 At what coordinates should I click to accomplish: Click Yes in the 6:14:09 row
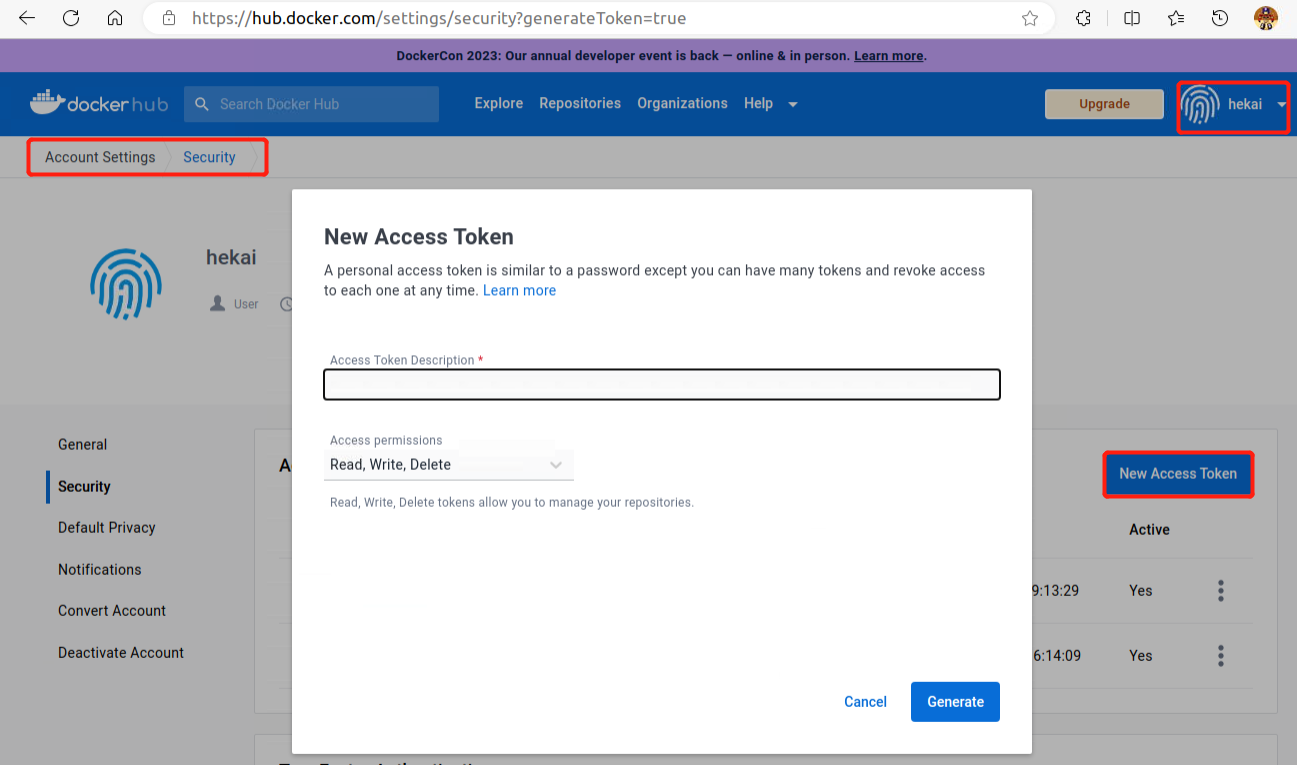tap(1140, 656)
